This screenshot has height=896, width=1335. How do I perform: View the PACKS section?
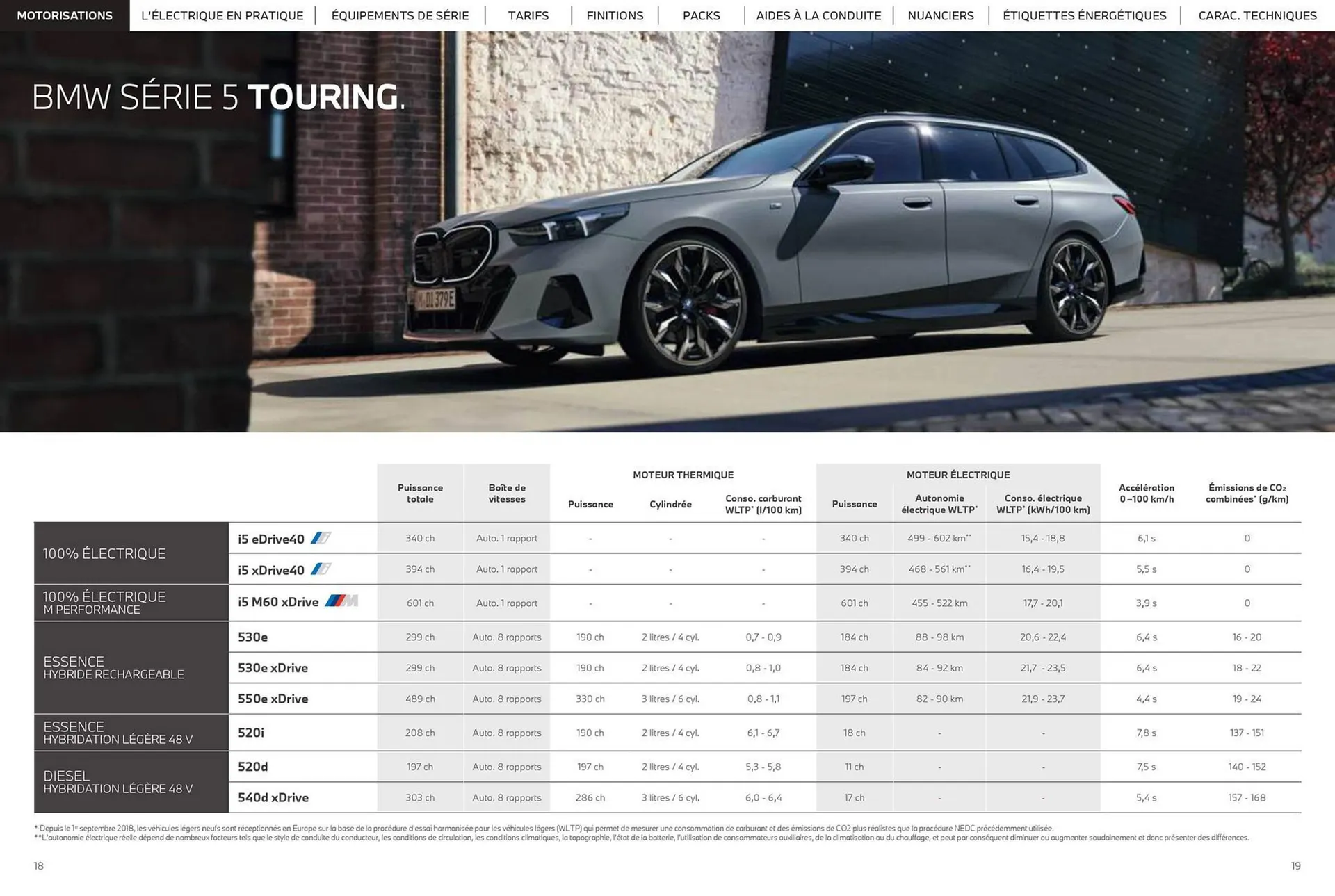[701, 15]
